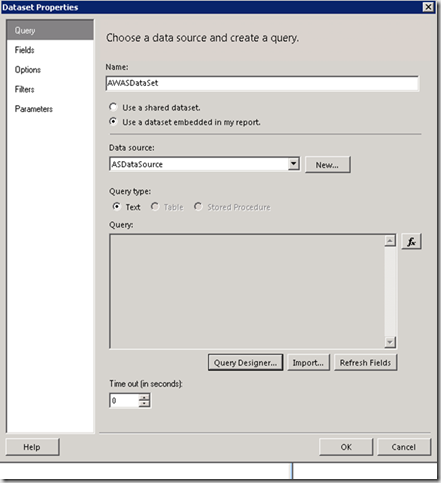Image resolution: width=441 pixels, height=483 pixels.
Task: Expand the Data source dropdown arrow
Action: pos(293,164)
